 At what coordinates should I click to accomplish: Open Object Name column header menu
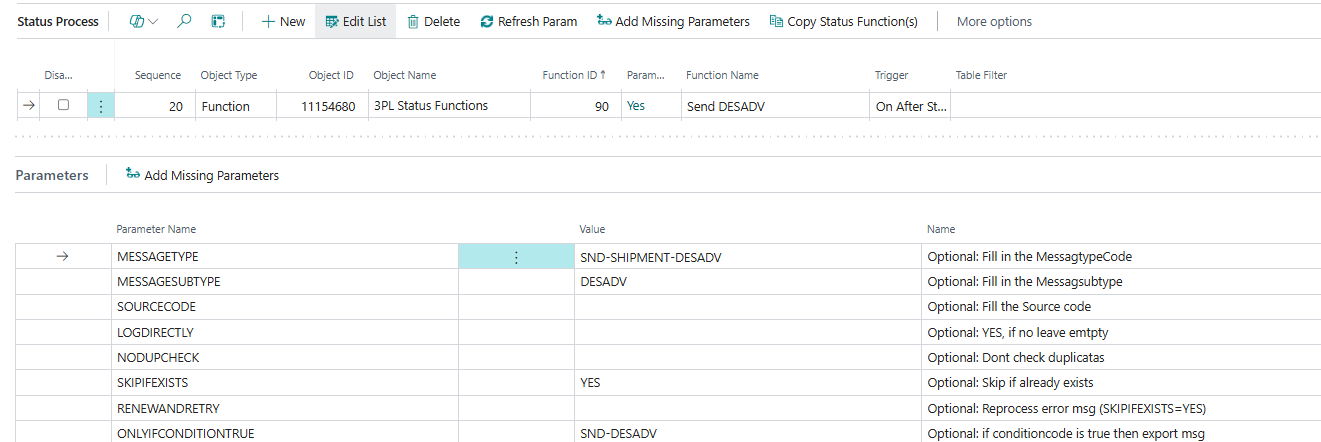[404, 75]
